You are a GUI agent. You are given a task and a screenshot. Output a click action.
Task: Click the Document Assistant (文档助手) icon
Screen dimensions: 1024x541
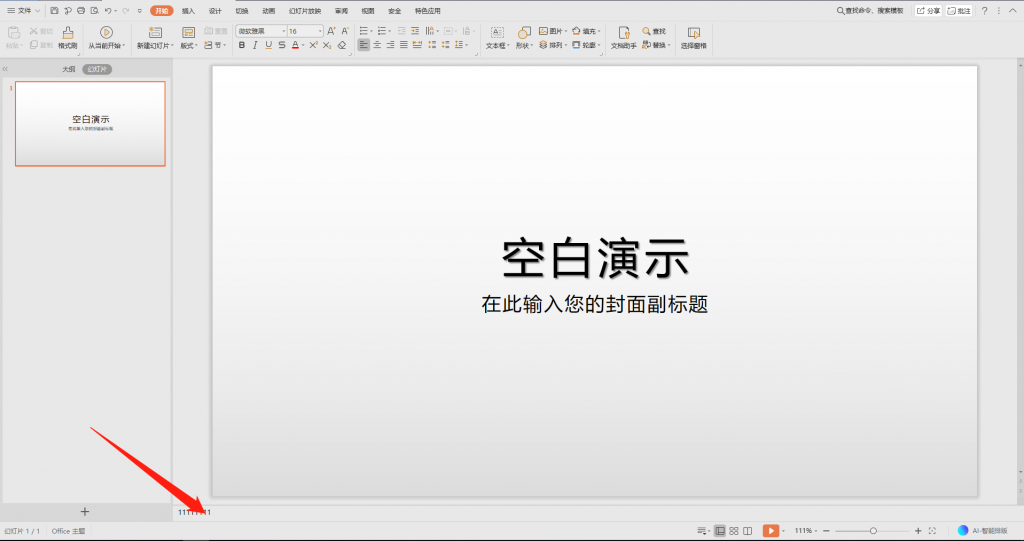(623, 33)
